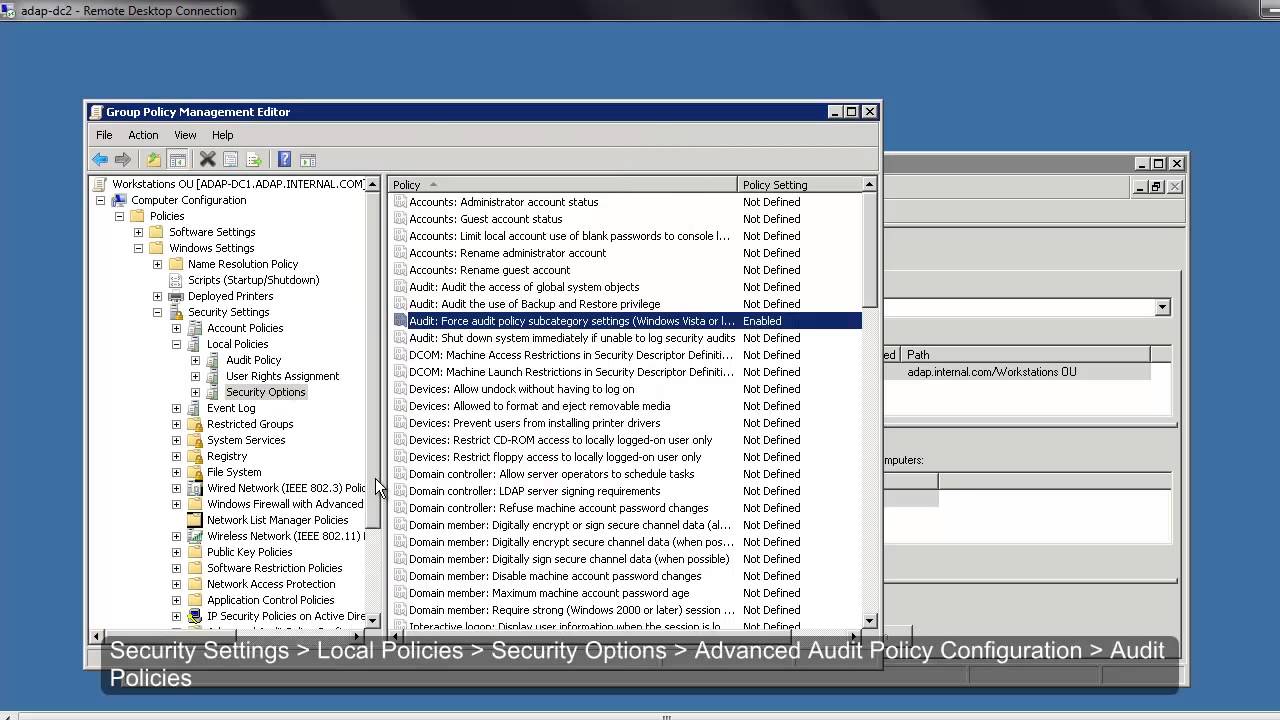1280x720 pixels.
Task: Click the Export List toolbar icon
Action: (254, 160)
